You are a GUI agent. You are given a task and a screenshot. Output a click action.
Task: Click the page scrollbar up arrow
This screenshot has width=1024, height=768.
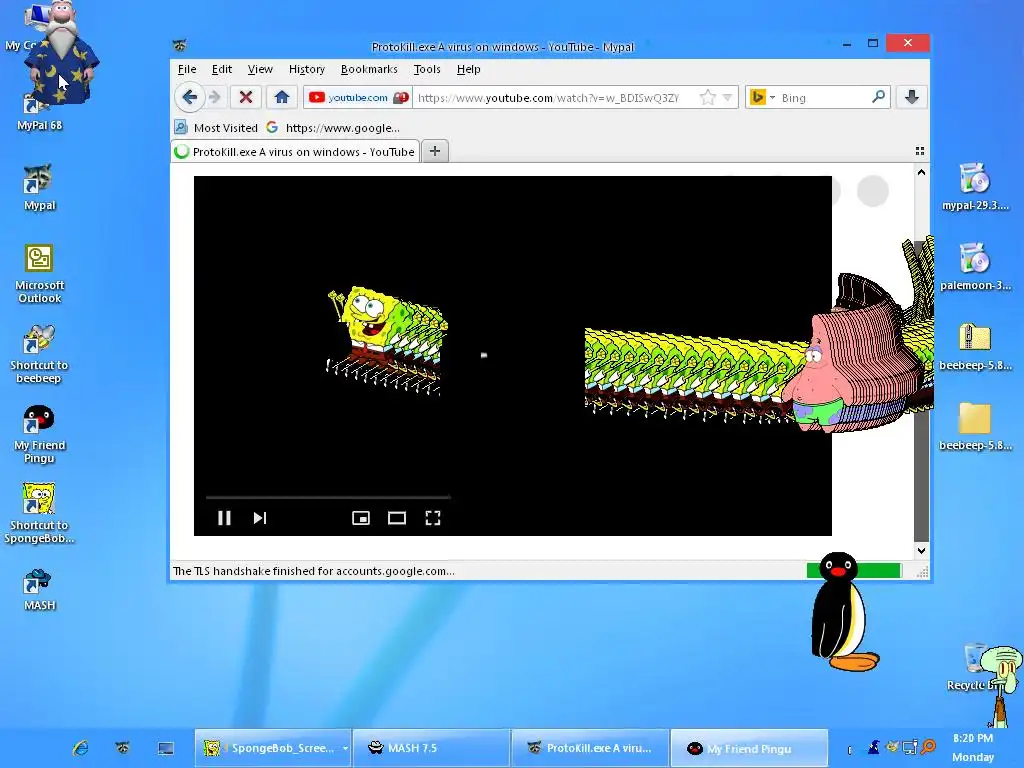point(921,172)
